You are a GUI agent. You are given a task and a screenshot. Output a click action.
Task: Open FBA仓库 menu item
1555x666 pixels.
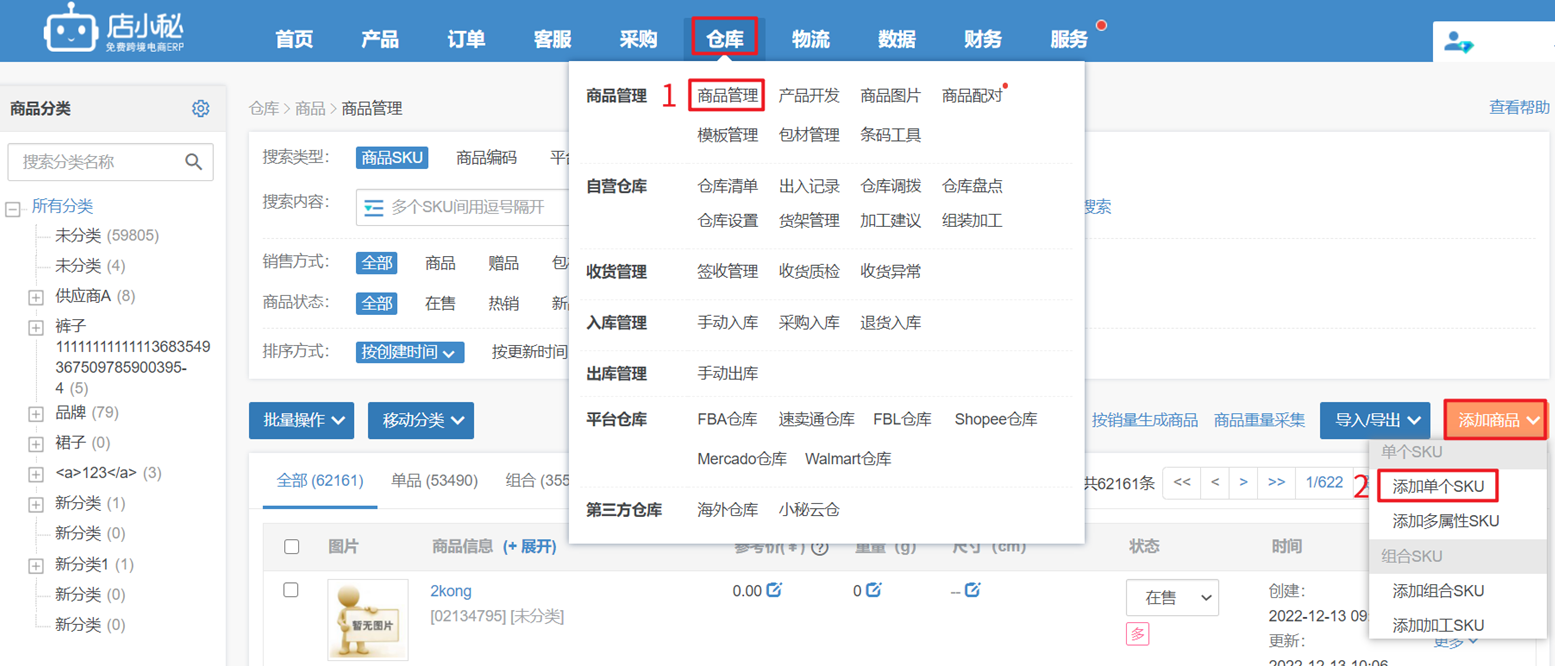[x=727, y=420]
